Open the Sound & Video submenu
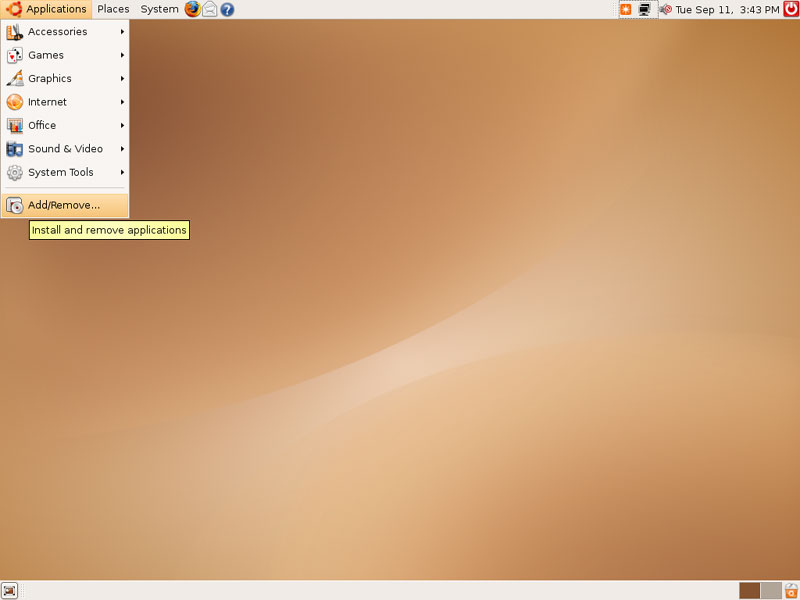Screen dimensions: 800x600 coord(65,149)
